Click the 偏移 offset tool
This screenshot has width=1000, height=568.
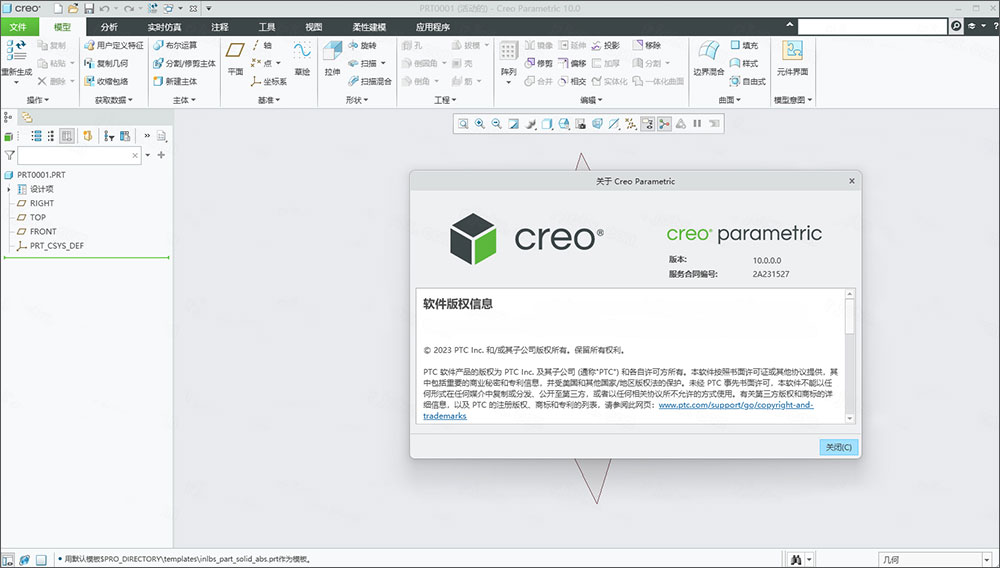(x=572, y=63)
